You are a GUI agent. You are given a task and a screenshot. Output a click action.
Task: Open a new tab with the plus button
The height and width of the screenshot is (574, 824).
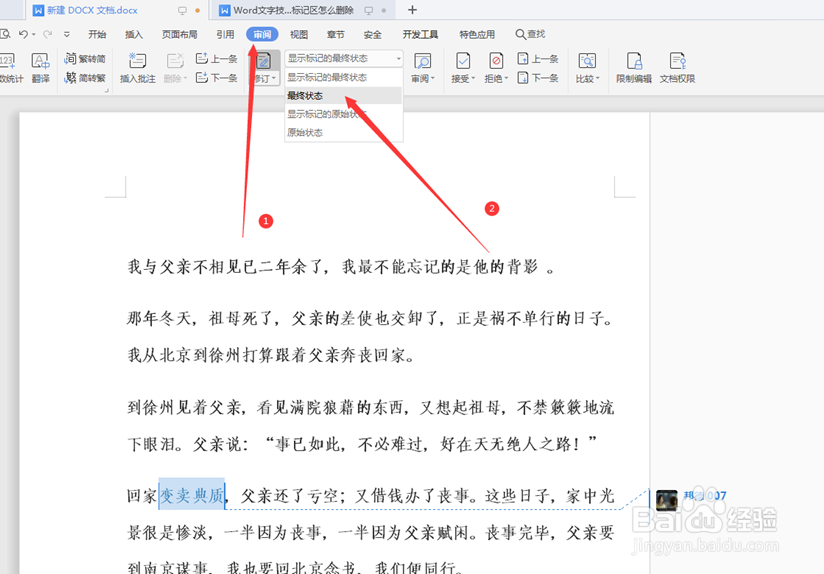pyautogui.click(x=413, y=10)
